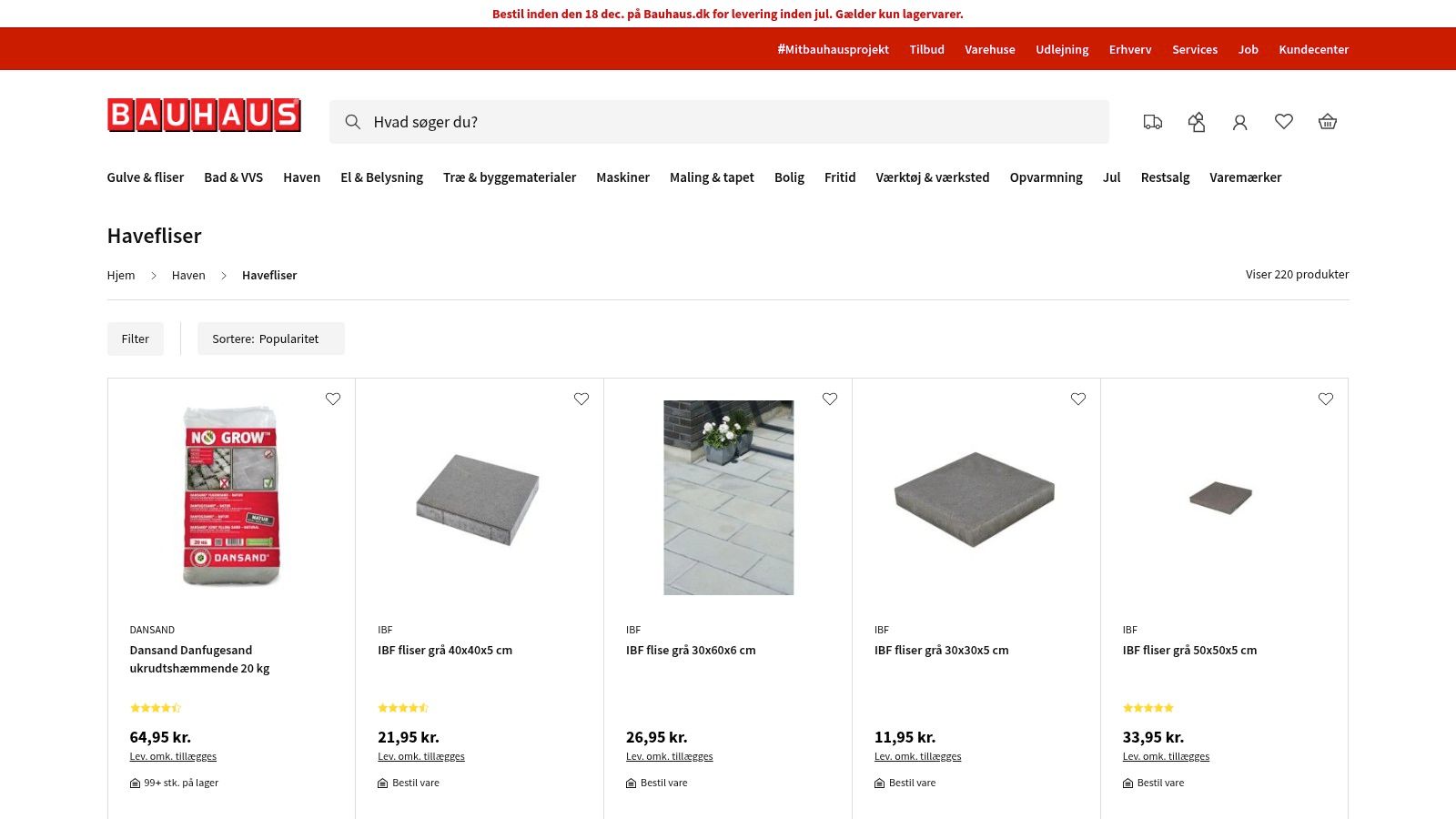Open the store locator icon
This screenshot has width=1456, height=819.
coord(1197,122)
